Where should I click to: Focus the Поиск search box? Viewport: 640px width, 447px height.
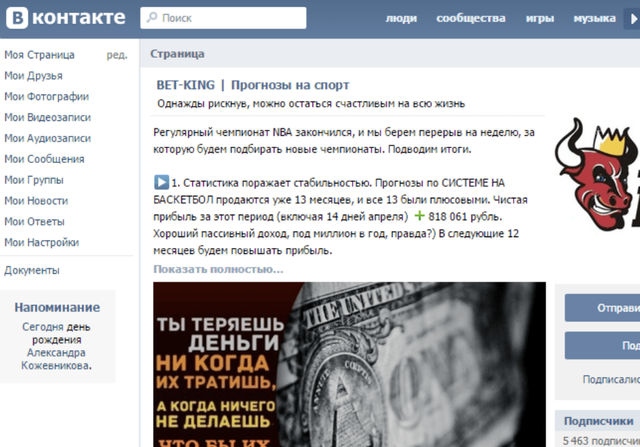click(223, 18)
